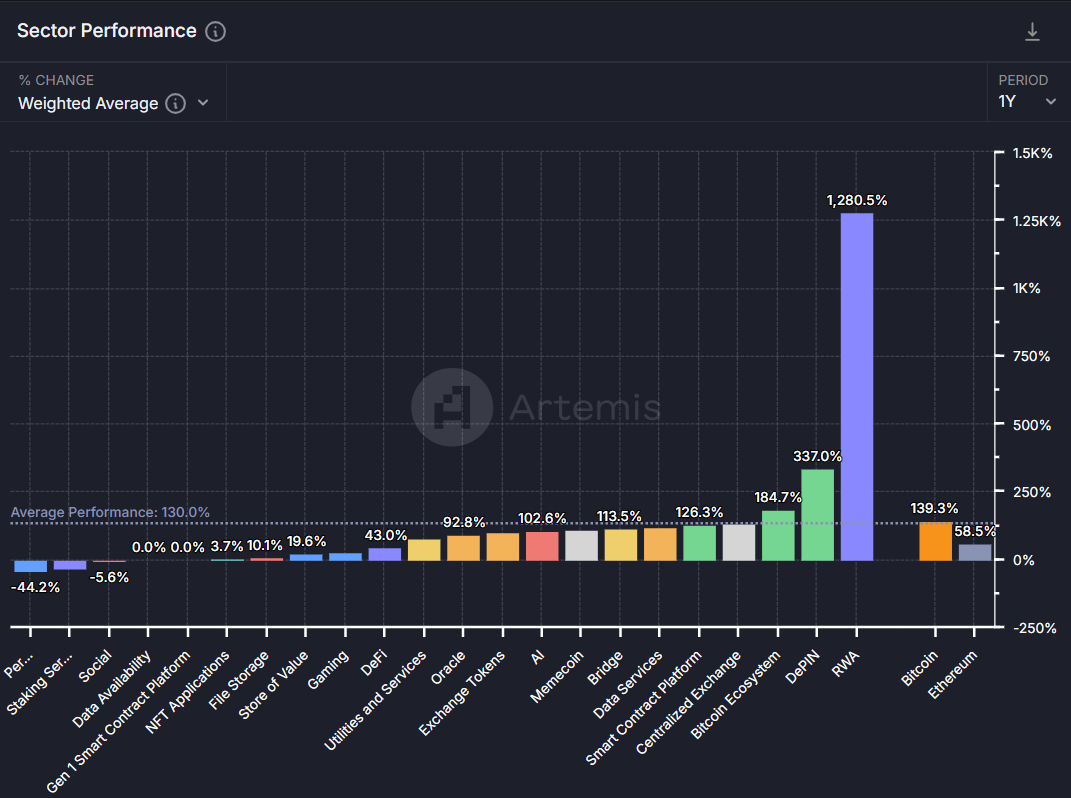Select the Oracle sector bar
This screenshot has height=798, width=1071.
click(x=463, y=548)
